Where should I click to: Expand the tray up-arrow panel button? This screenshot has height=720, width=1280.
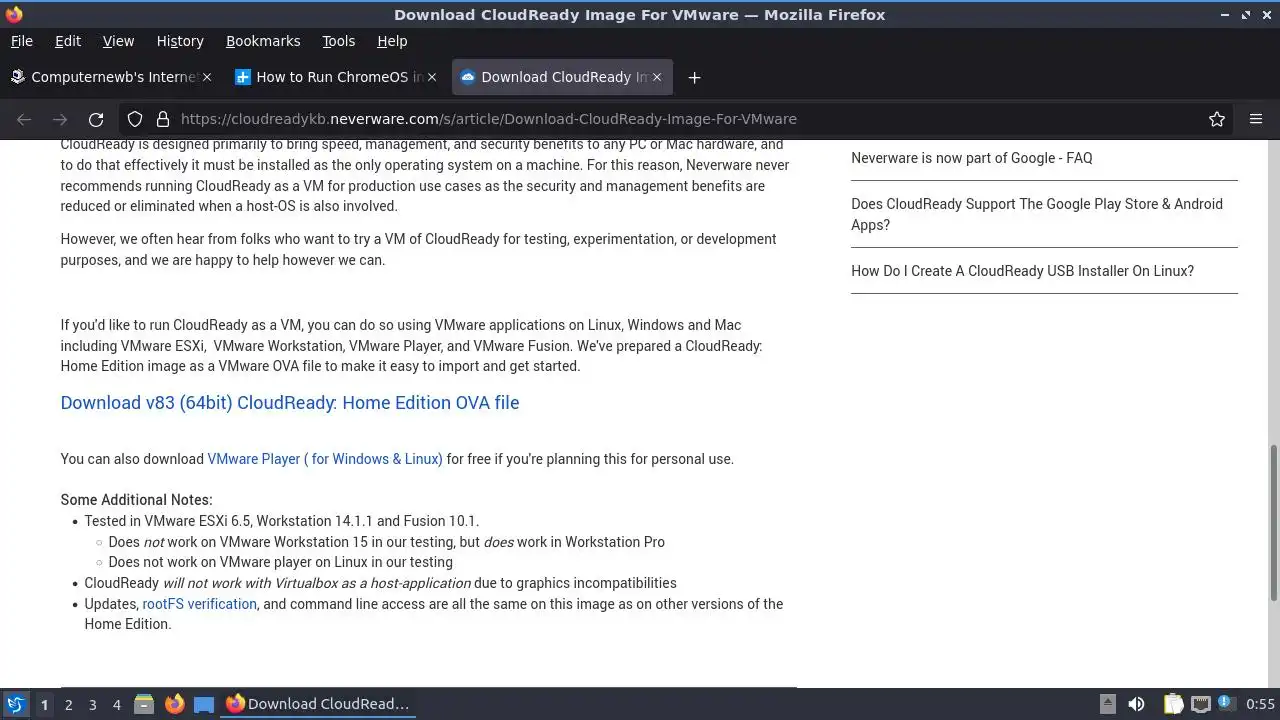tap(1107, 704)
